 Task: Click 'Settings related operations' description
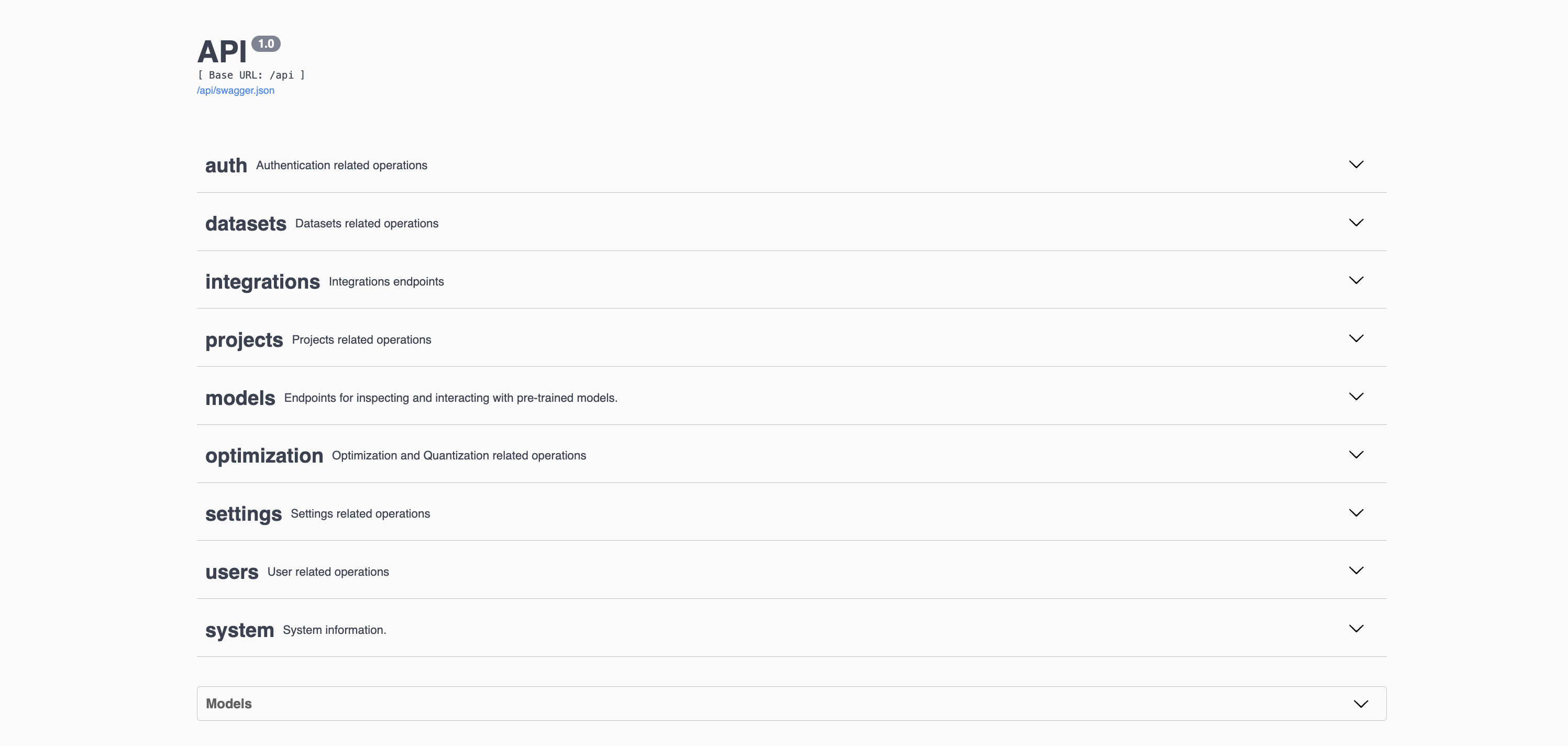(360, 514)
